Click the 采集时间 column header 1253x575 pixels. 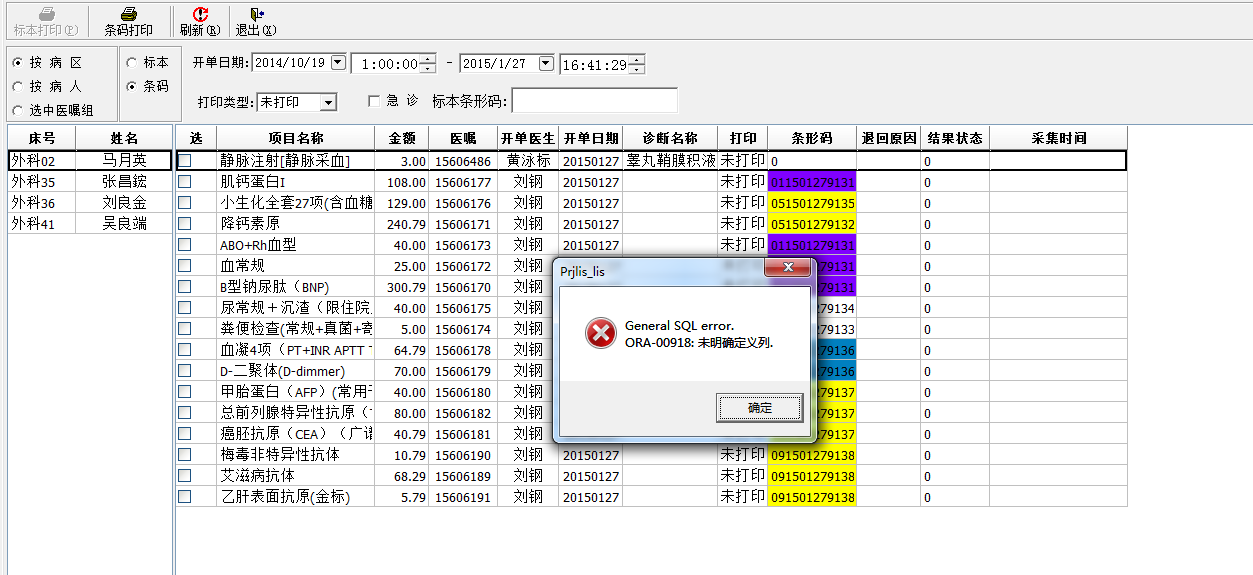[1058, 138]
